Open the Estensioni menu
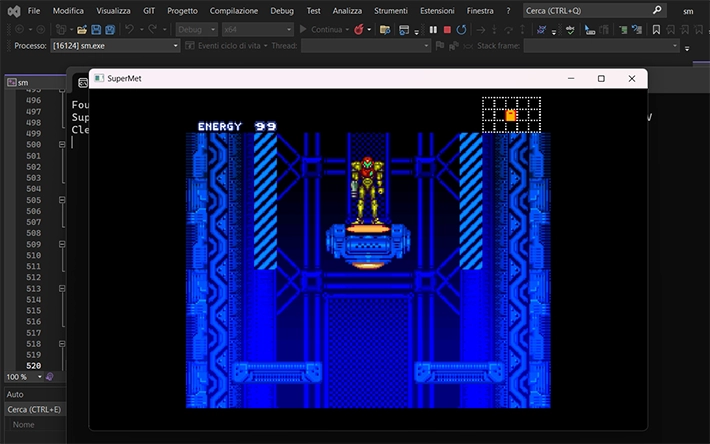Viewport: 710px width, 444px height. pos(437,10)
